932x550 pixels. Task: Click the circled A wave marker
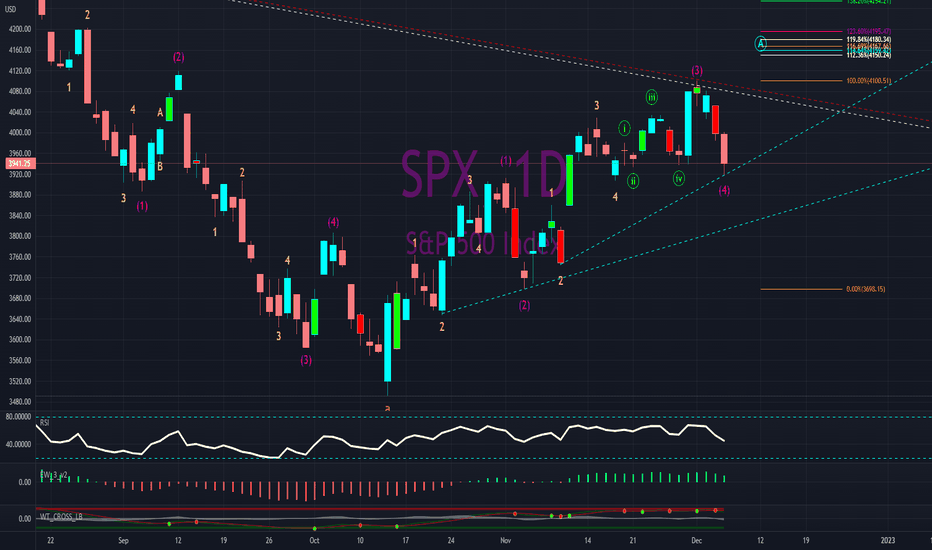click(760, 43)
